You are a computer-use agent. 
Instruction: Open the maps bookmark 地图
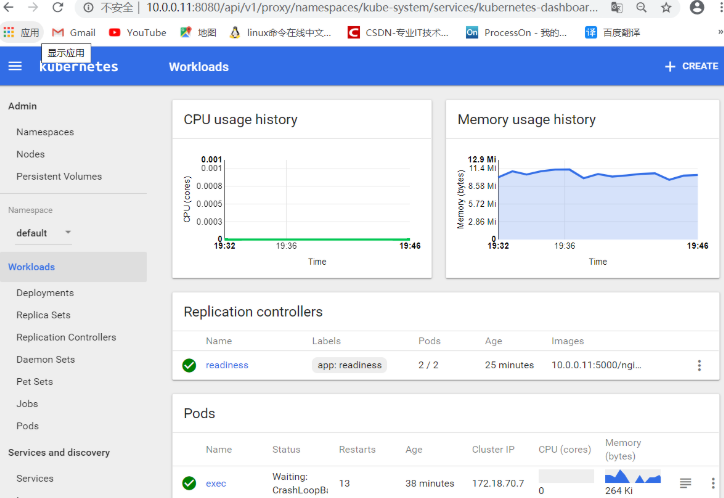pyautogui.click(x=199, y=32)
